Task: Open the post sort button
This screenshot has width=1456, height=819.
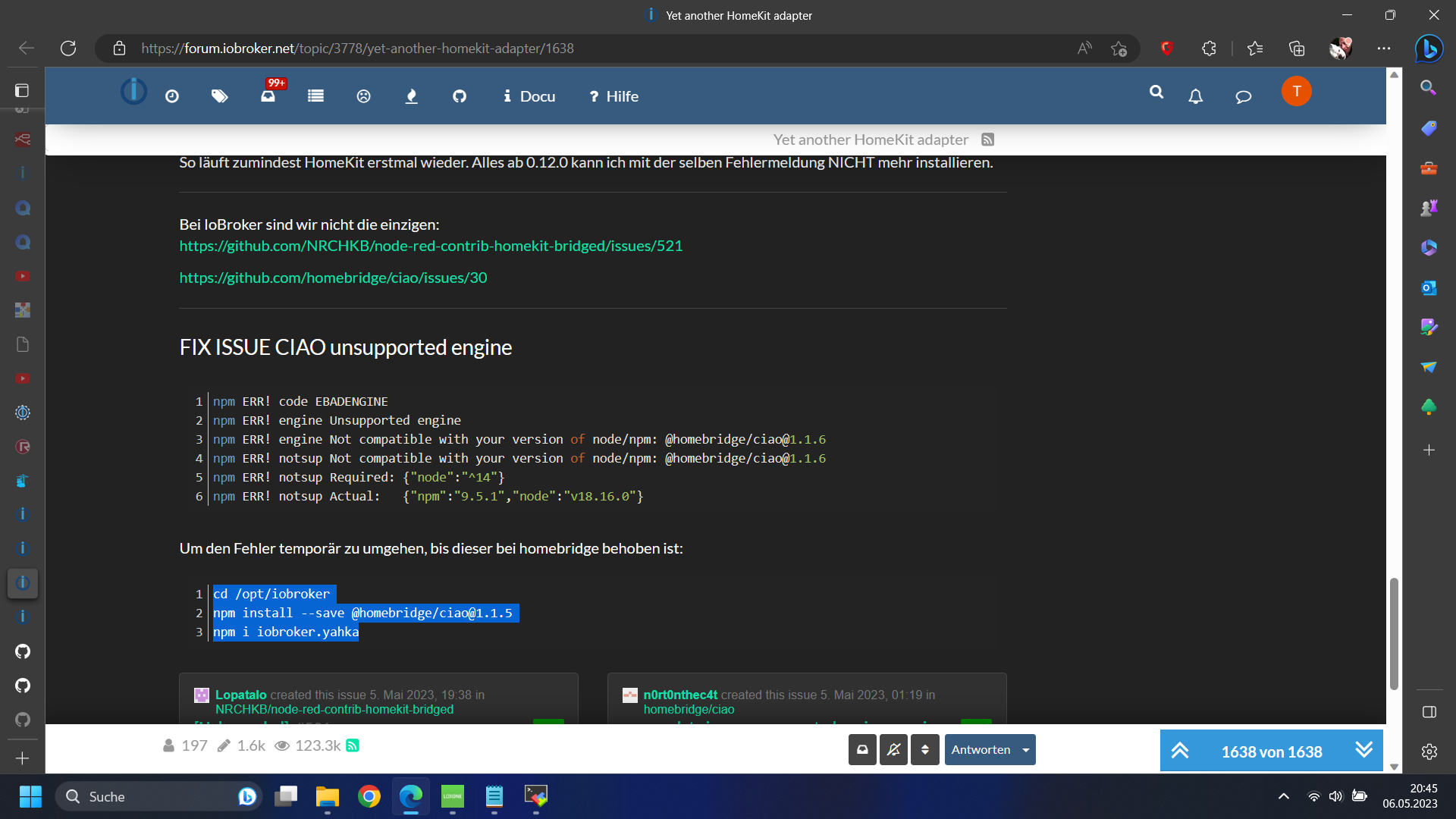Action: [x=924, y=749]
